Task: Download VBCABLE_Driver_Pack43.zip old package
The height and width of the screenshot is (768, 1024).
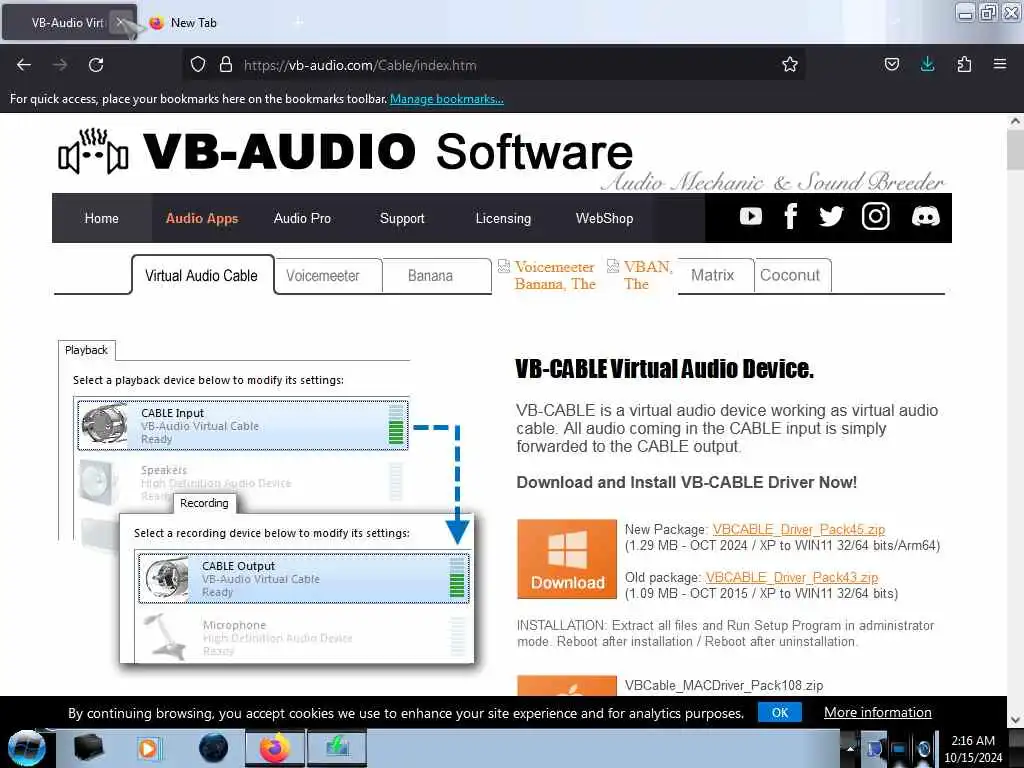Action: click(x=792, y=577)
